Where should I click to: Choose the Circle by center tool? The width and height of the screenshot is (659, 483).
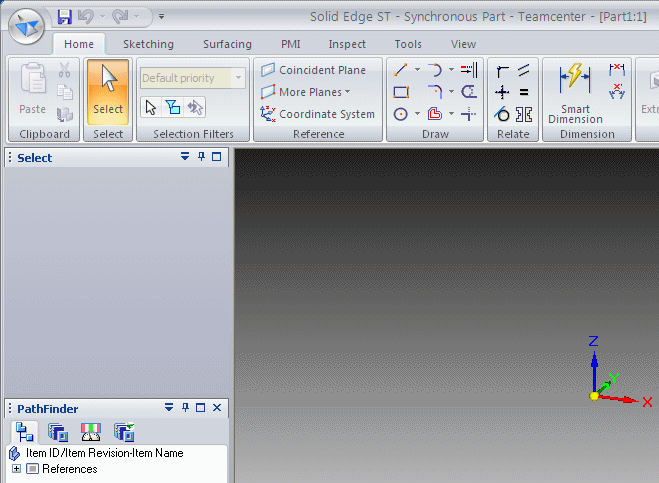401,114
